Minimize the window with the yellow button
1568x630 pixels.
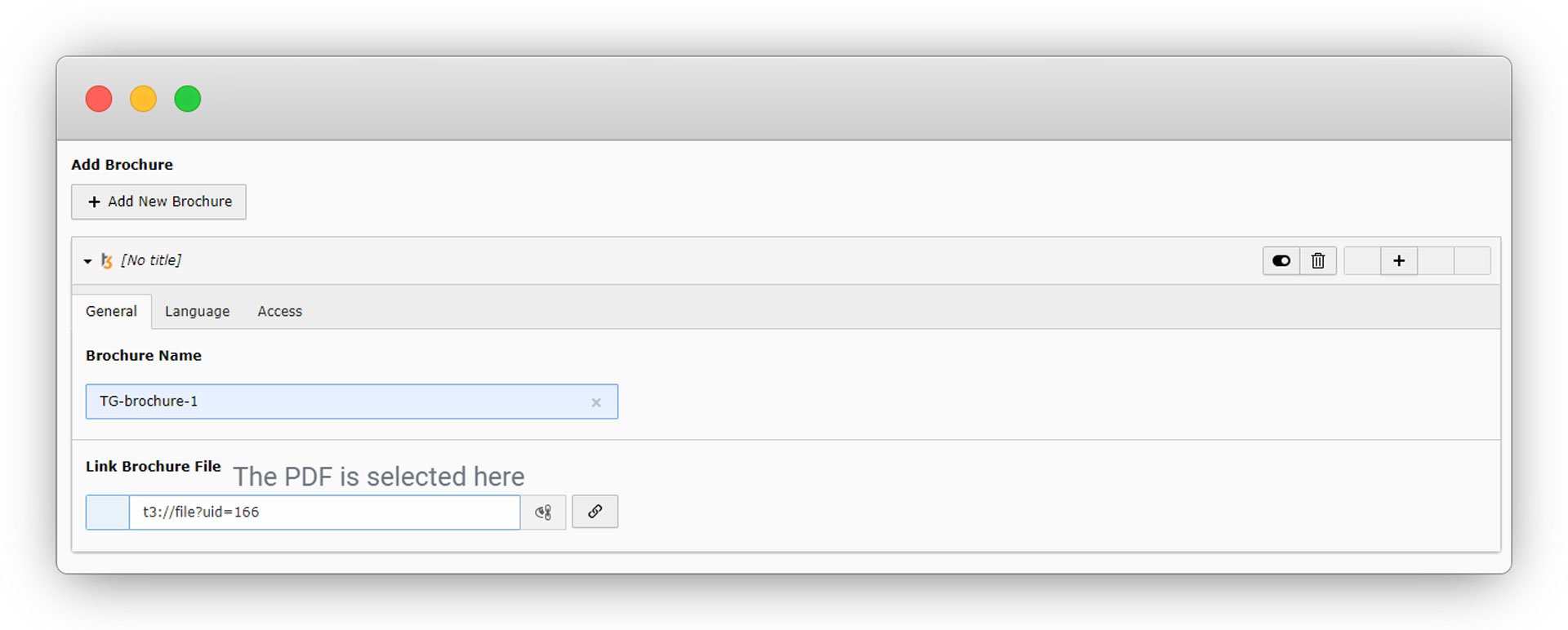143,99
